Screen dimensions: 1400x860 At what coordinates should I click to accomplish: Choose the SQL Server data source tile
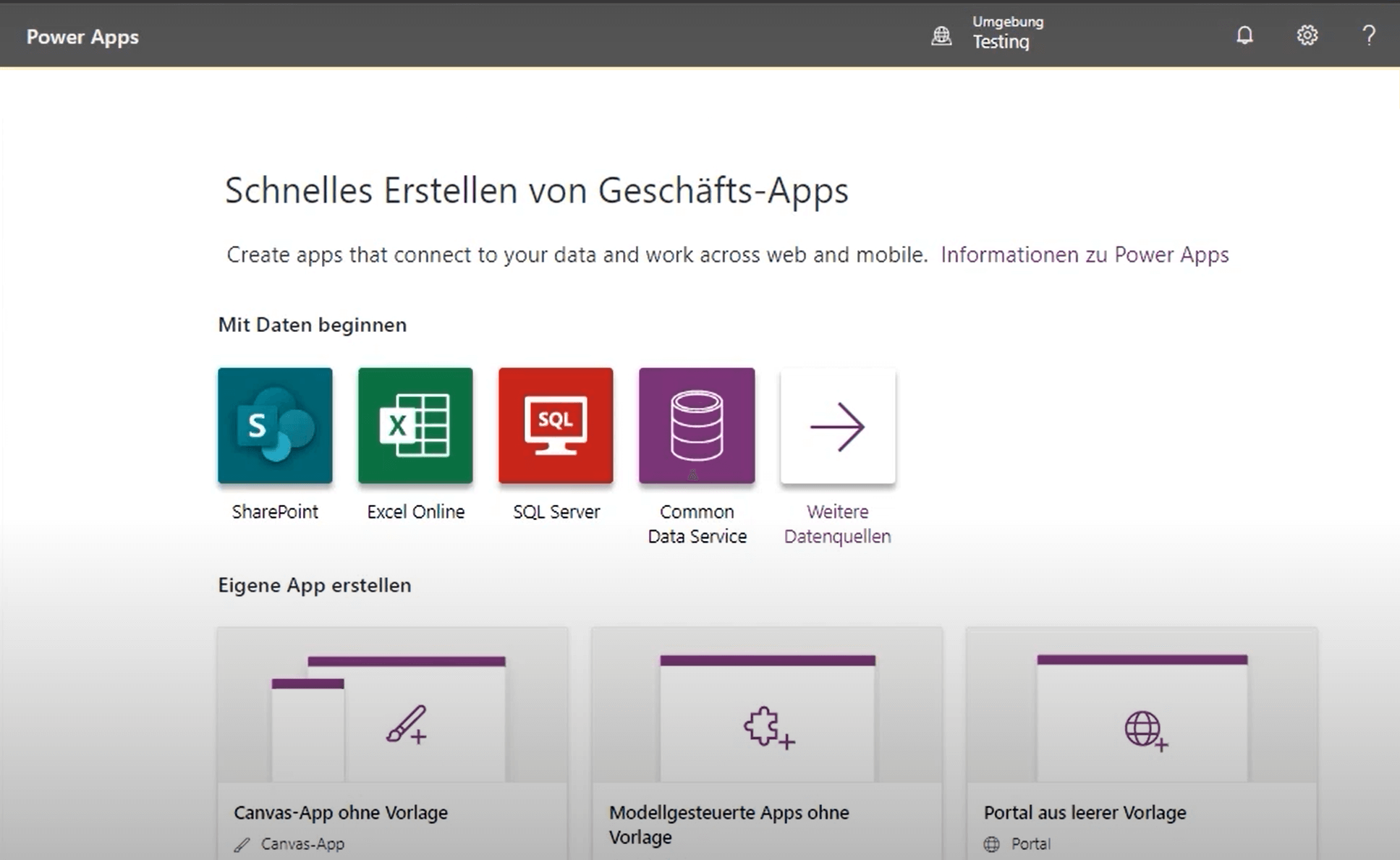[x=556, y=425]
